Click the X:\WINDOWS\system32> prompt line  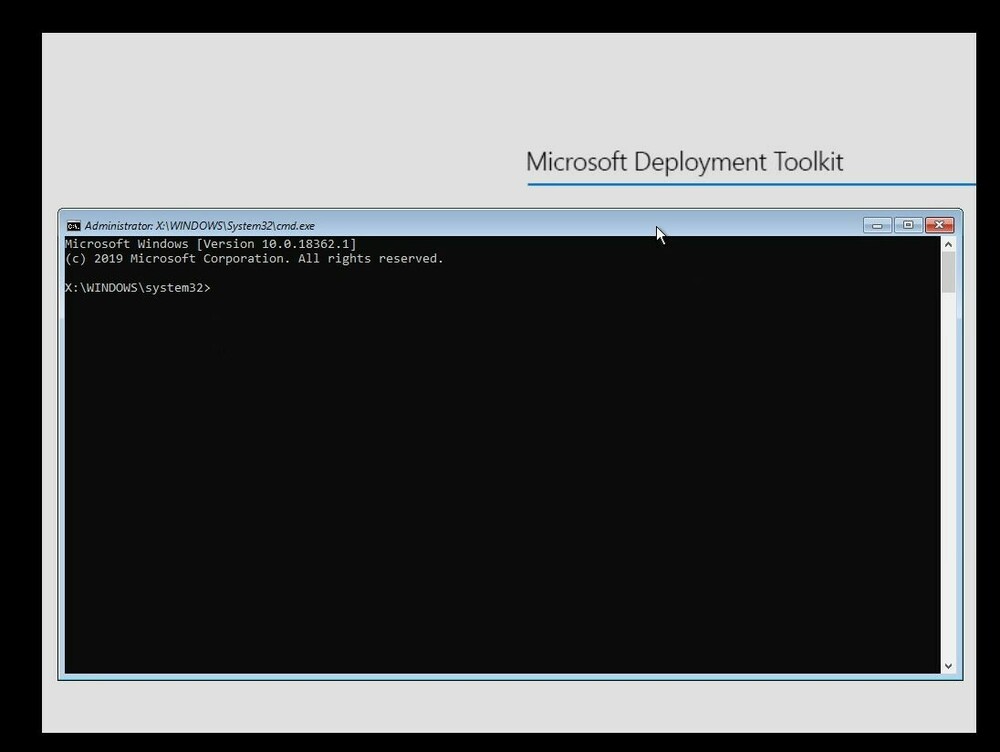click(x=138, y=288)
